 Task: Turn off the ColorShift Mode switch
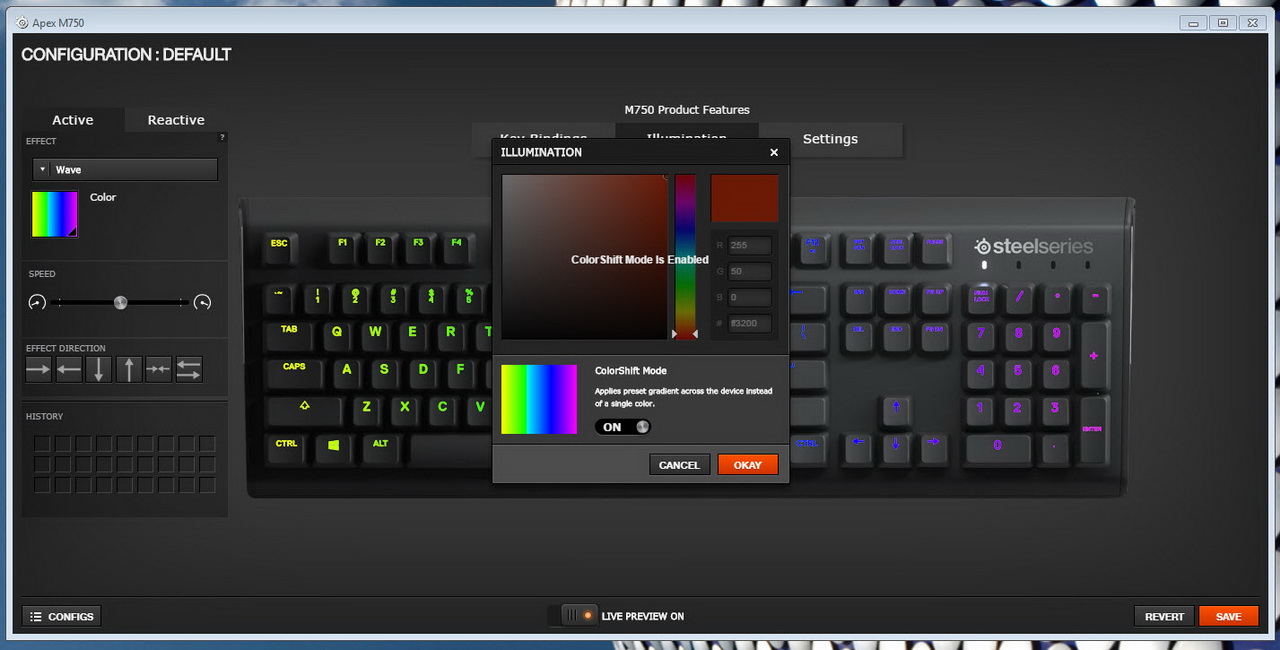(x=622, y=427)
